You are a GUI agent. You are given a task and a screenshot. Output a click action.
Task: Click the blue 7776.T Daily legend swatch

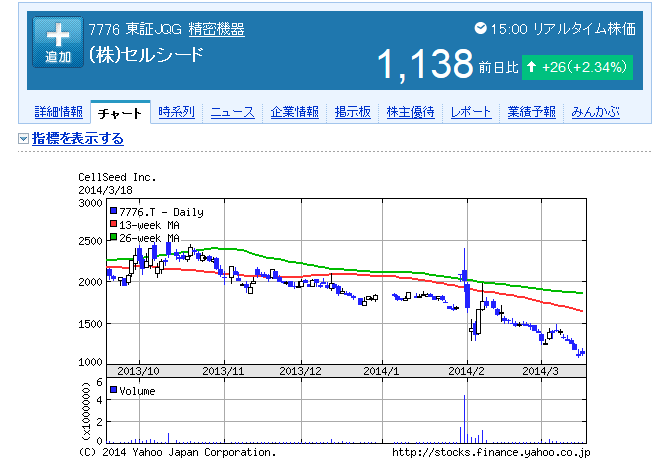click(x=113, y=211)
